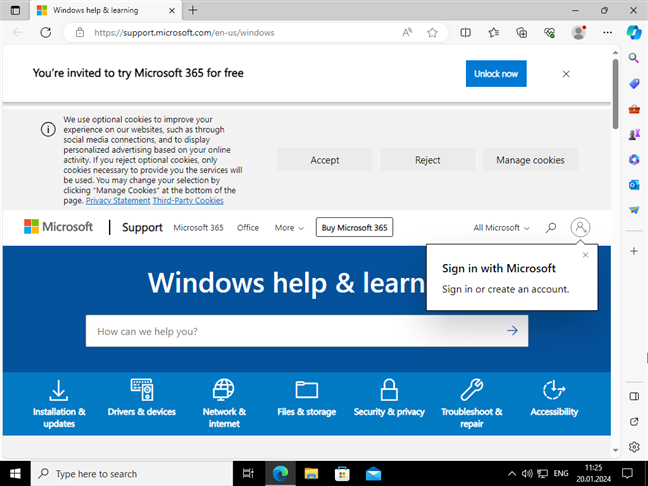The height and width of the screenshot is (486, 648).
Task: Open the sidebar Drop paper plane icon
Action: pyautogui.click(x=634, y=210)
